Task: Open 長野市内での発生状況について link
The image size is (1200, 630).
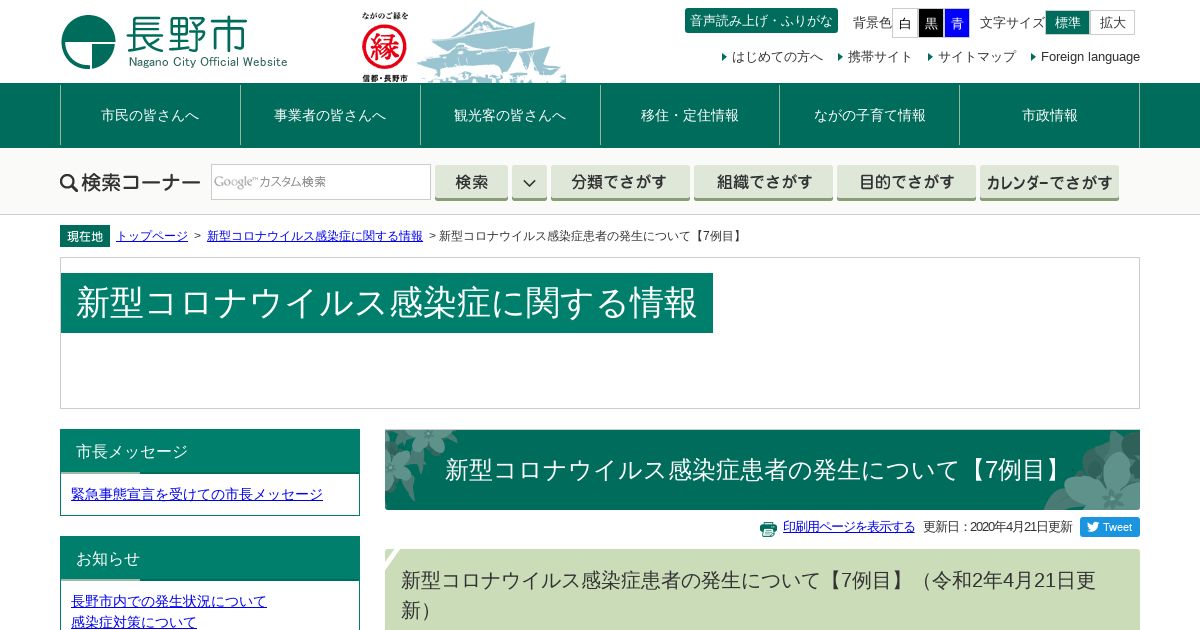Action: [x=169, y=601]
